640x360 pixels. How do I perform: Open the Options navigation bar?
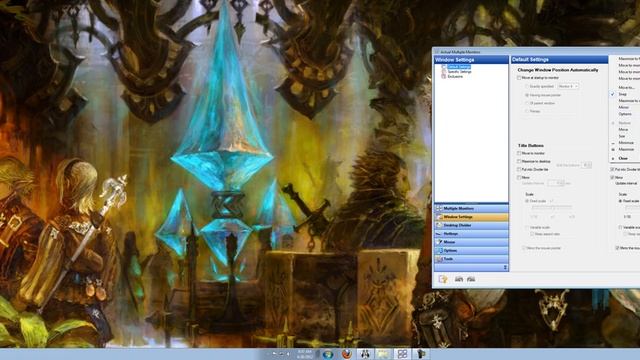[471, 251]
